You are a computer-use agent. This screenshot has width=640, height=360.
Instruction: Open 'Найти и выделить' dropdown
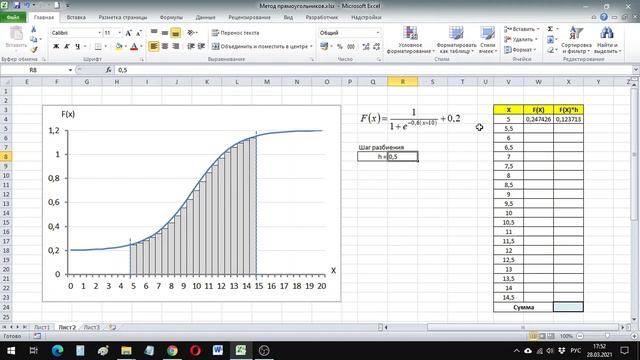607,40
